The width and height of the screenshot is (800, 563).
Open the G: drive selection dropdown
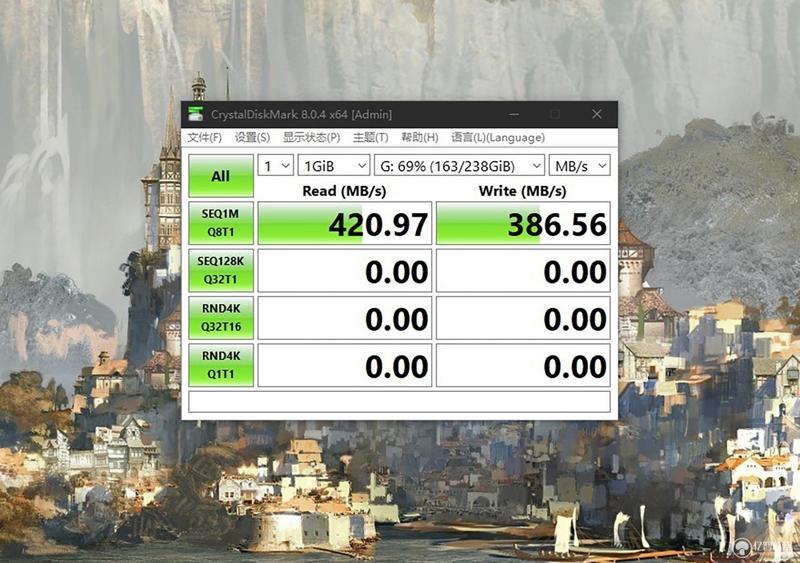coord(459,165)
